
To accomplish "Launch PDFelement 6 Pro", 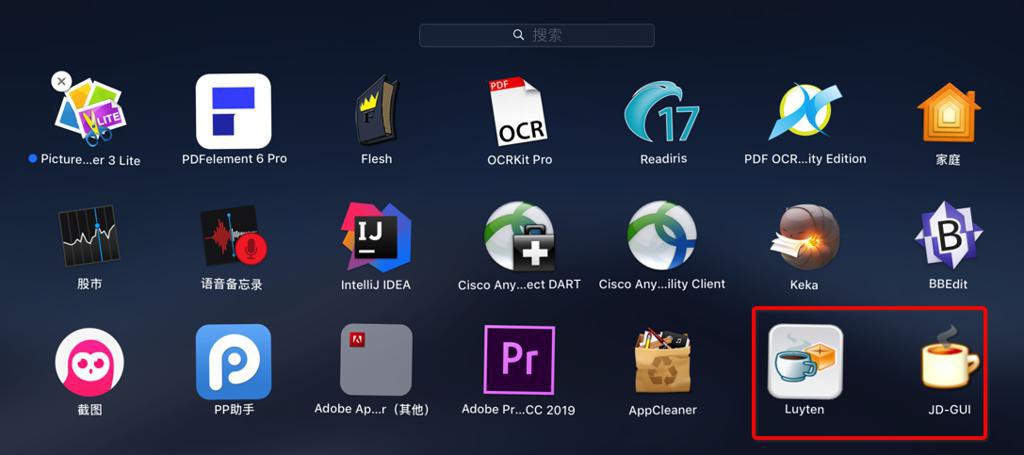I will click(x=234, y=110).
